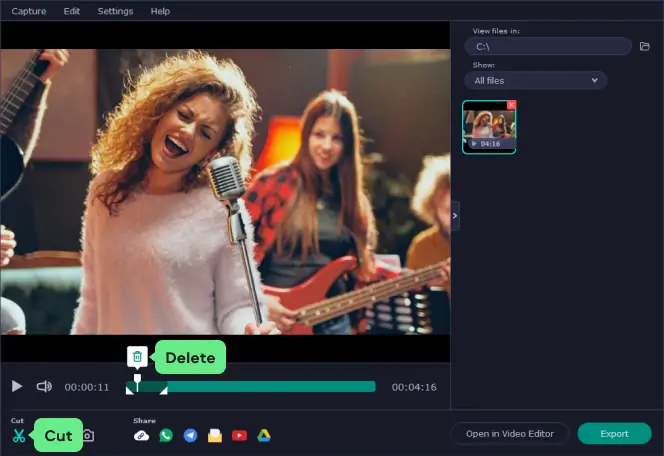
Task: Remove the 04:16 clip with red X
Action: (x=512, y=105)
